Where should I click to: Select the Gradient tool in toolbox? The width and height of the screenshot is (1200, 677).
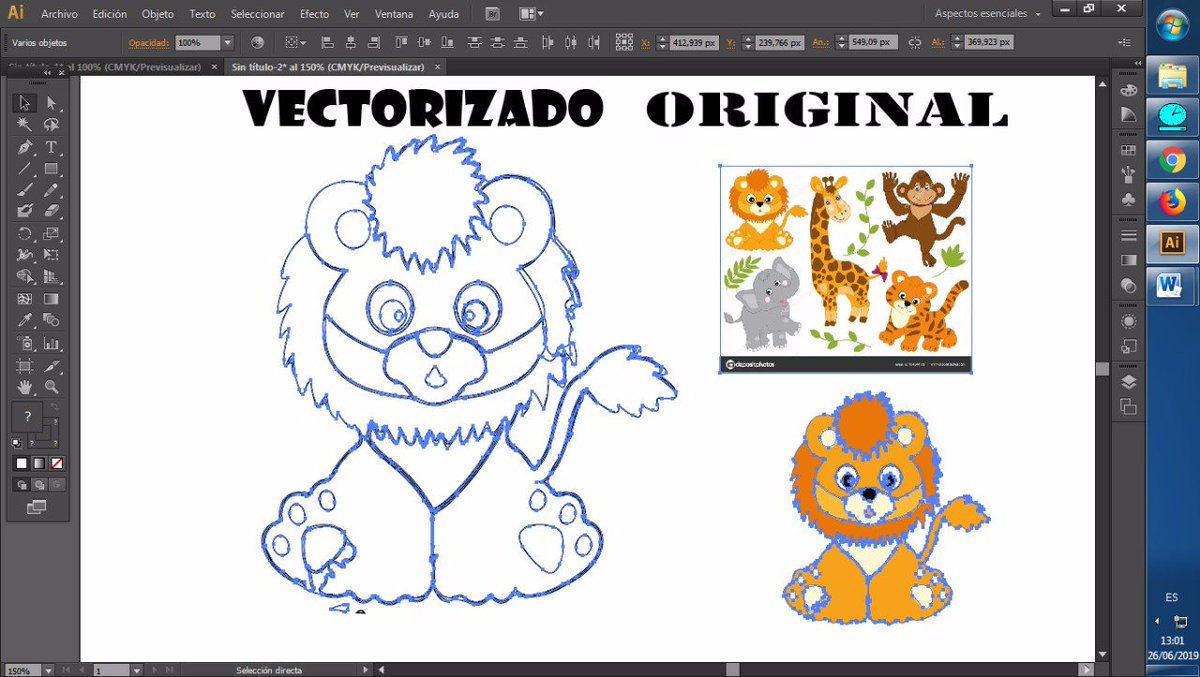pyautogui.click(x=51, y=298)
